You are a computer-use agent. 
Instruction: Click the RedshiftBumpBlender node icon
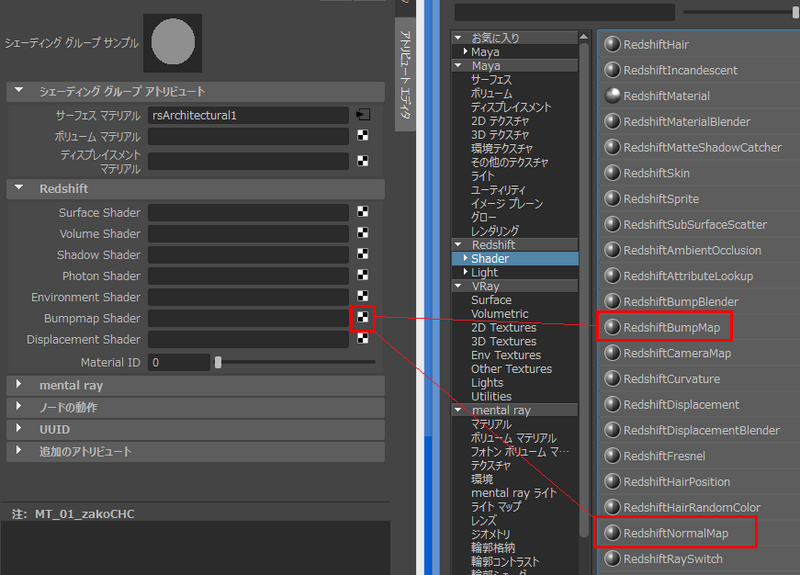click(612, 302)
